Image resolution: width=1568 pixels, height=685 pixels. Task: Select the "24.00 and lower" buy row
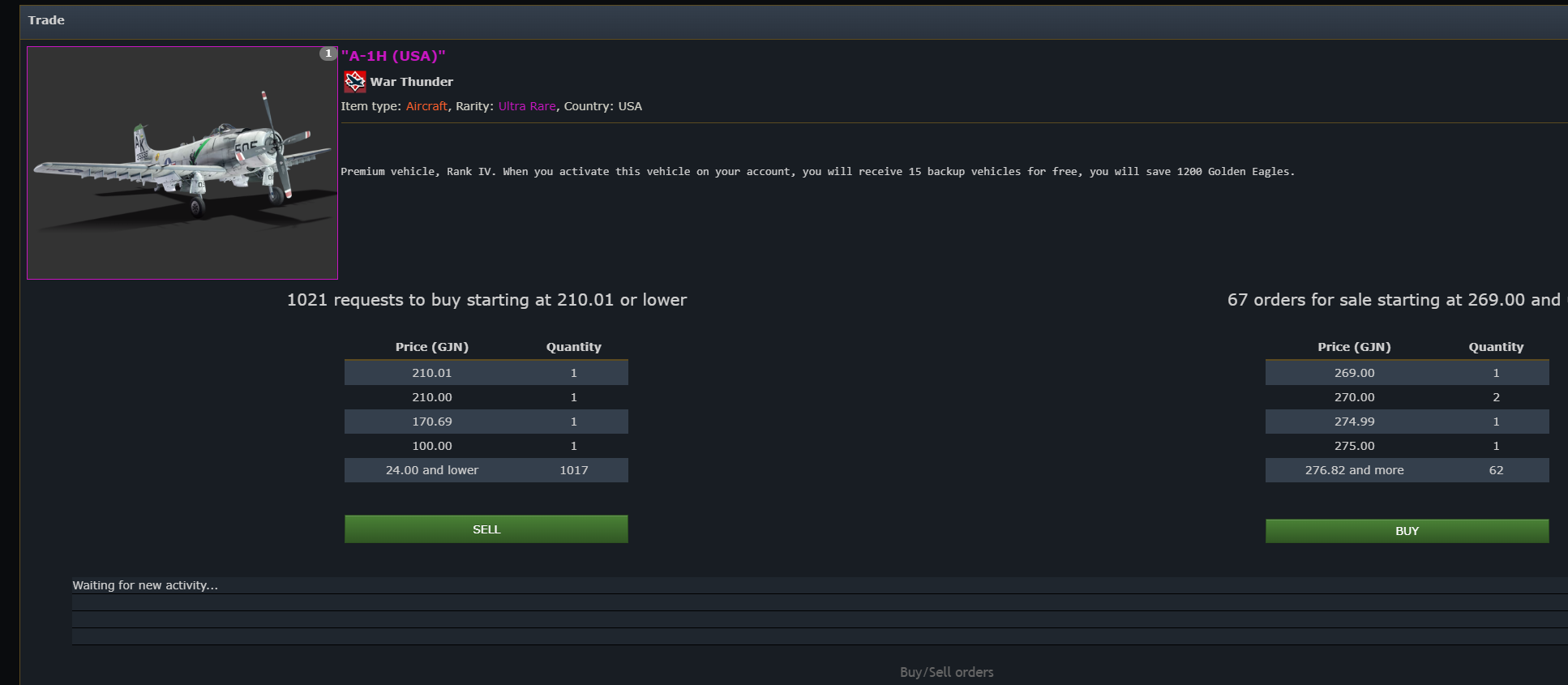[x=486, y=470]
